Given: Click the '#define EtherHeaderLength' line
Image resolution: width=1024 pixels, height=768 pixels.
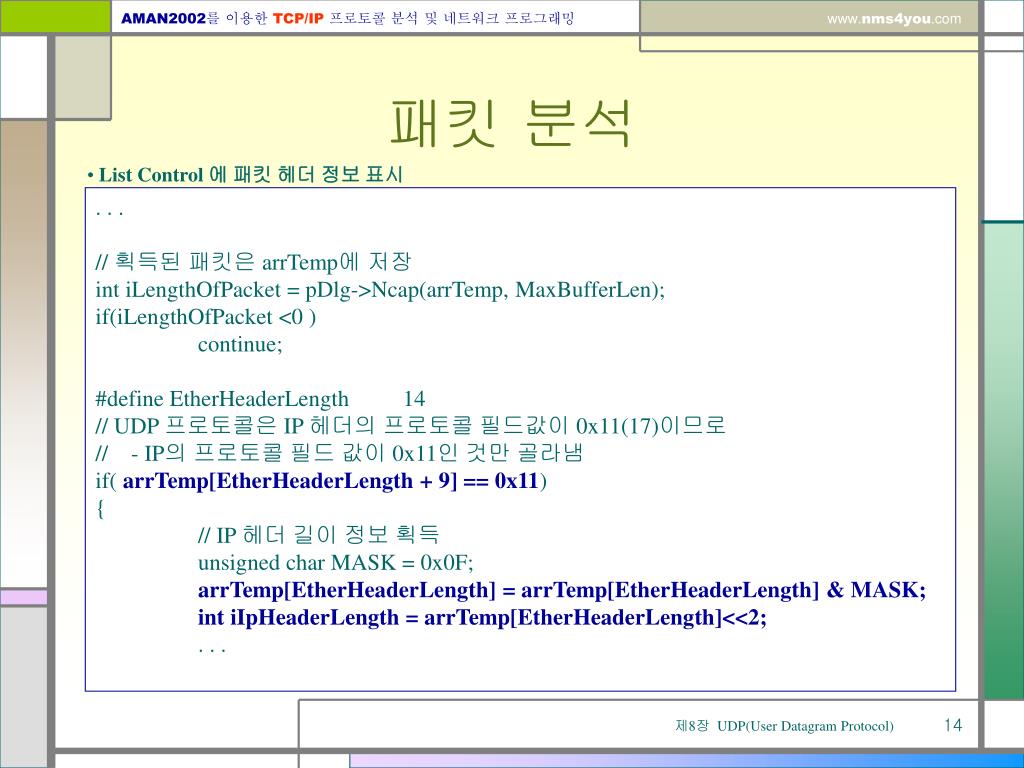Looking at the screenshot, I should (222, 399).
